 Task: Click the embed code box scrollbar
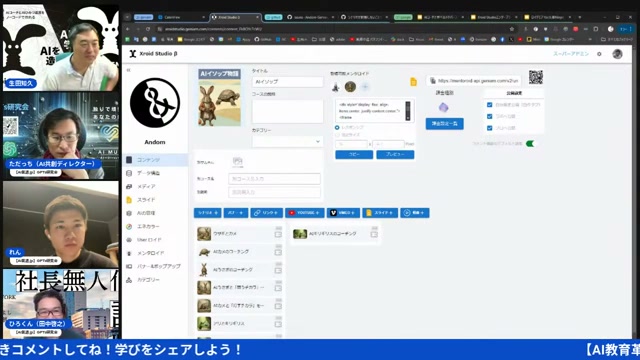(407, 110)
